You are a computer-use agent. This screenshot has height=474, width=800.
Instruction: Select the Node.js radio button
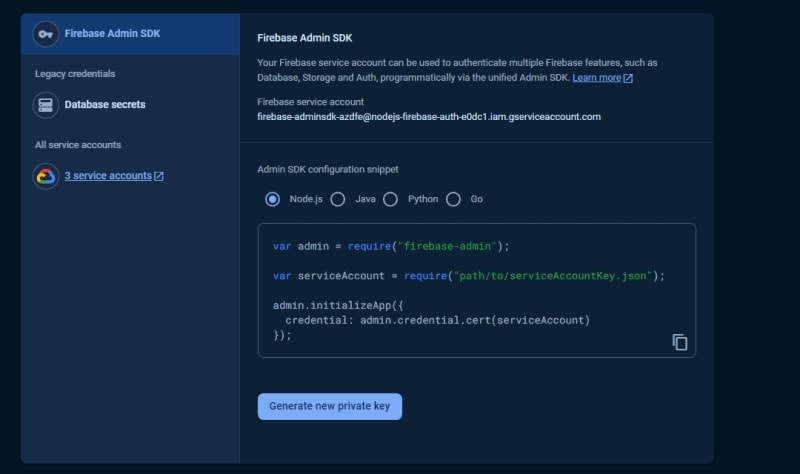tap(272, 199)
